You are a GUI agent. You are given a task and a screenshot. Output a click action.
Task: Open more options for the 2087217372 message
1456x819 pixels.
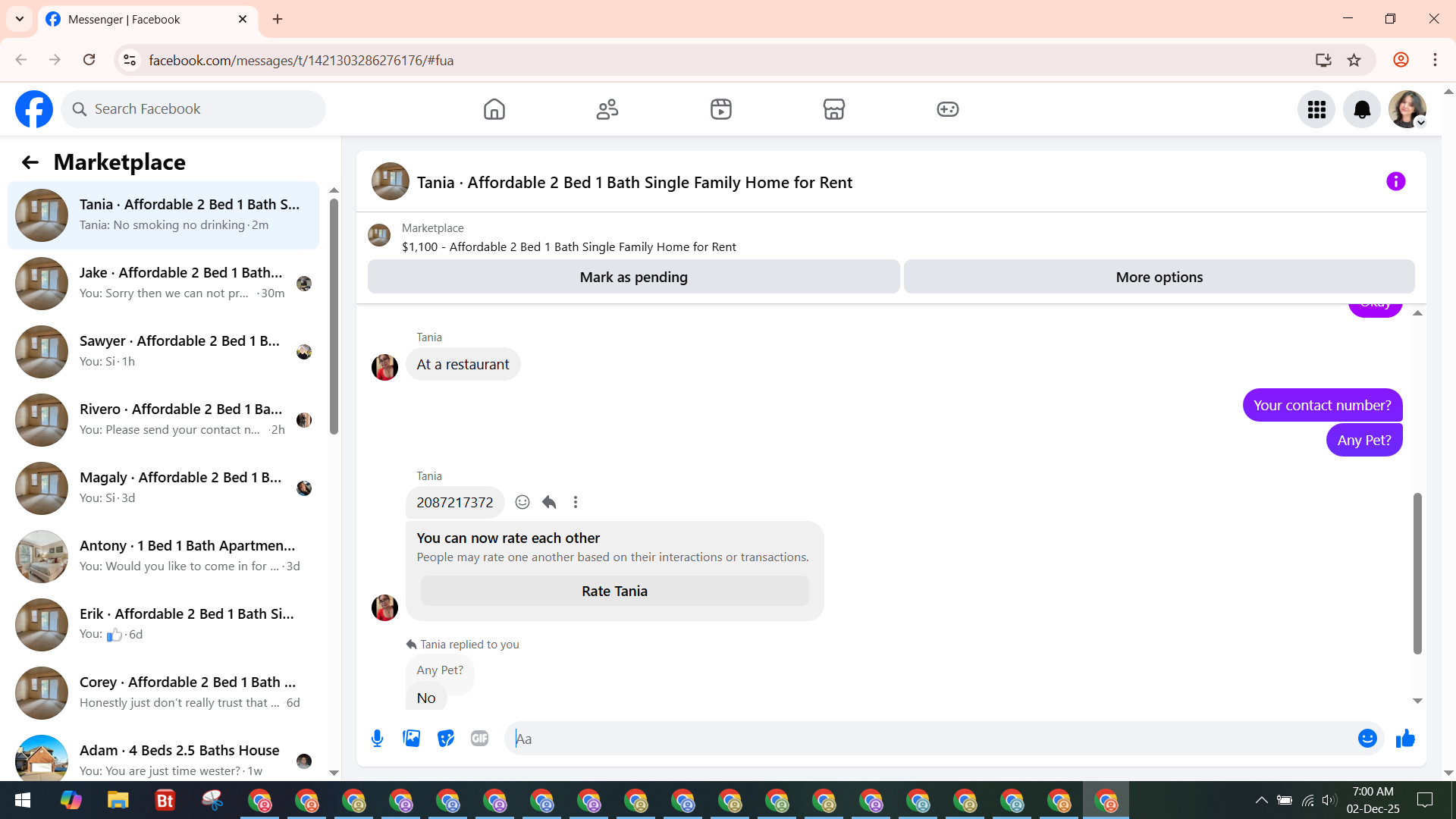point(576,502)
